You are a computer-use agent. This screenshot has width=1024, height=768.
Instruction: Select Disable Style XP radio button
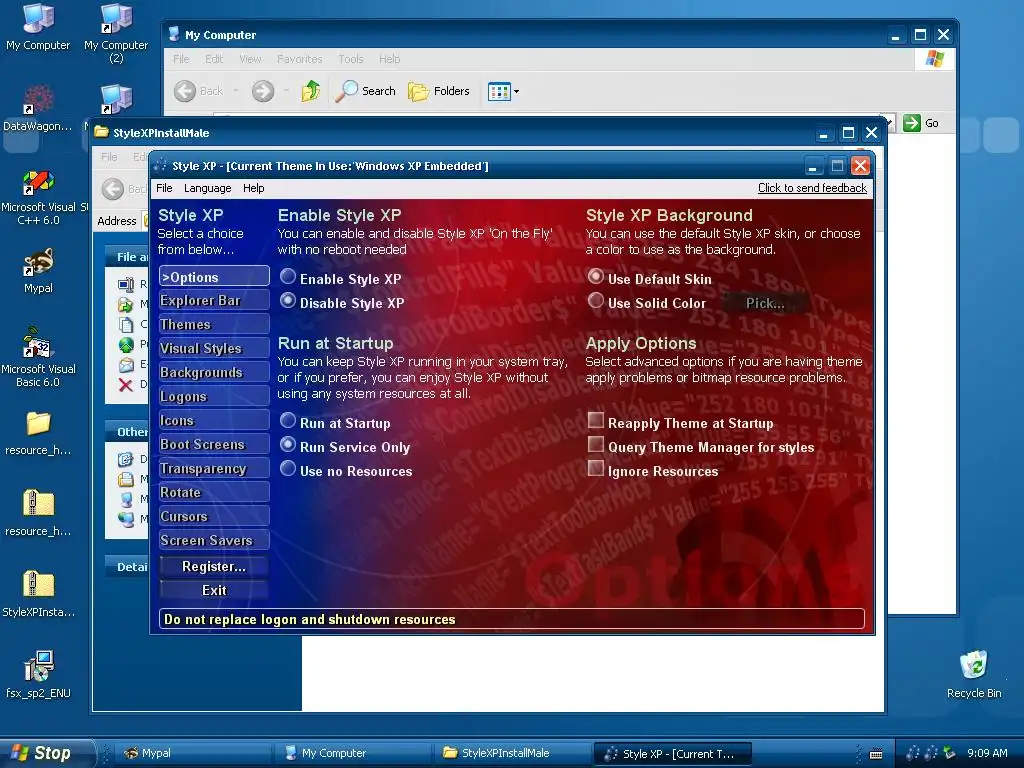288,300
